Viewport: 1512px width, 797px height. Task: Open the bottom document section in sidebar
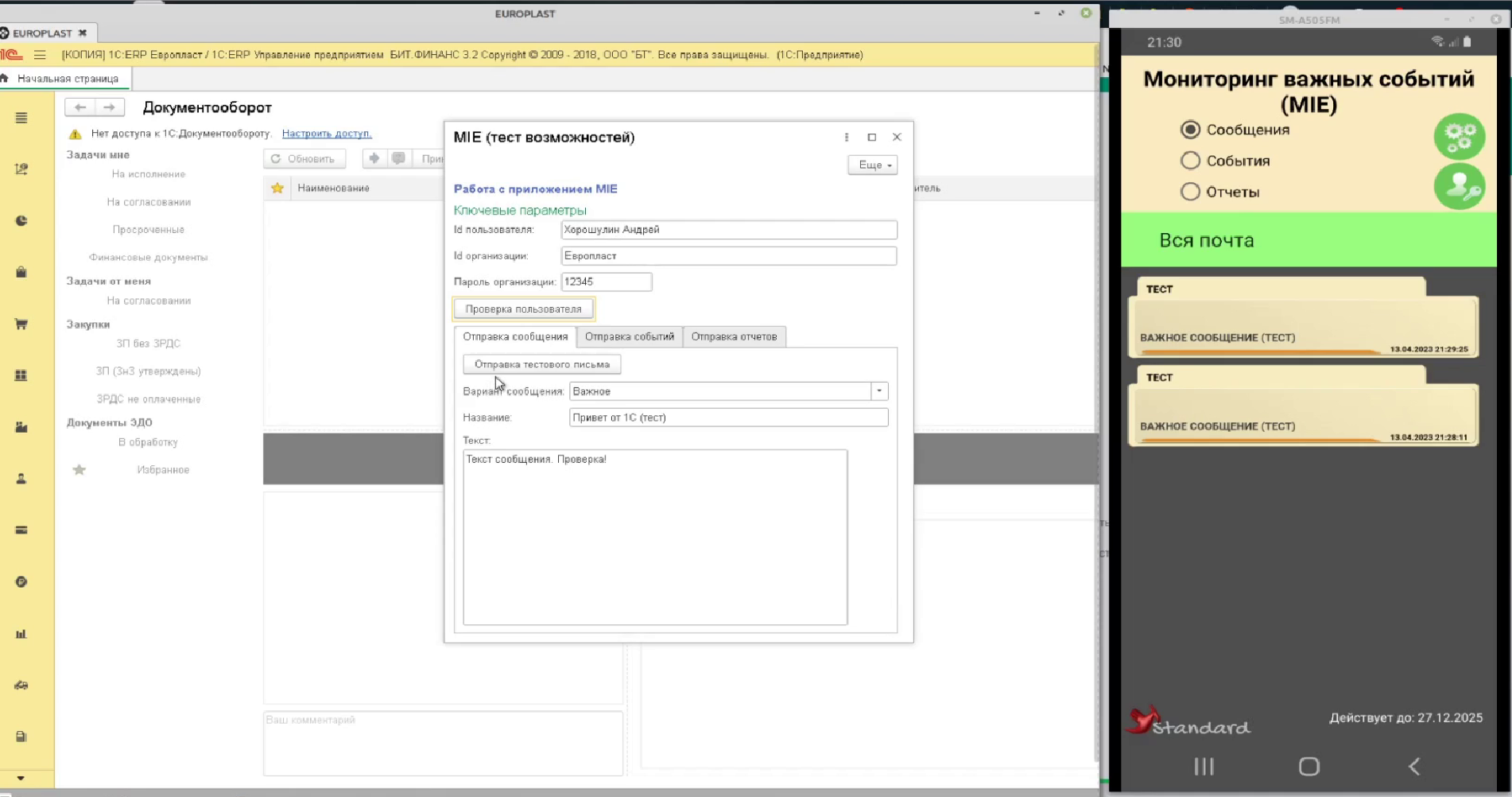coord(21,737)
